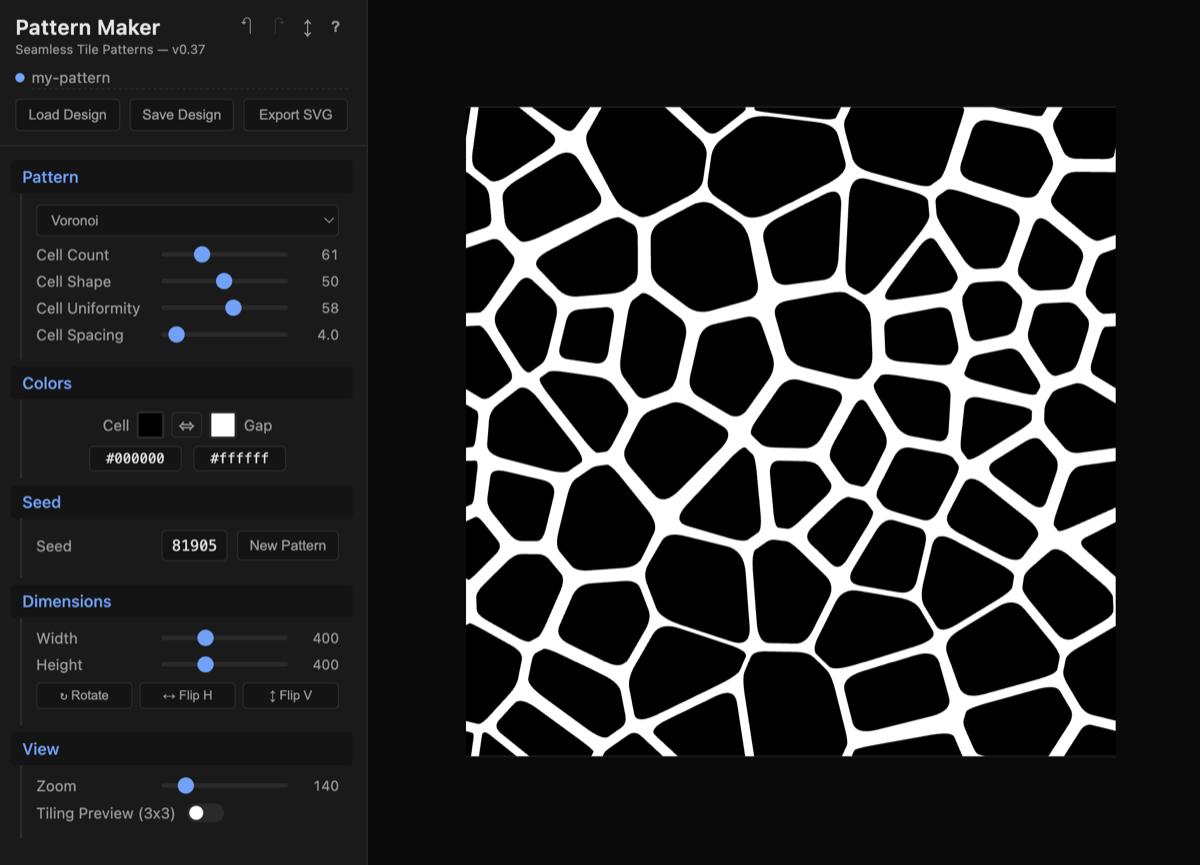The image size is (1200, 865).
Task: Click the Voronoi pattern preview canvas
Action: tap(791, 431)
